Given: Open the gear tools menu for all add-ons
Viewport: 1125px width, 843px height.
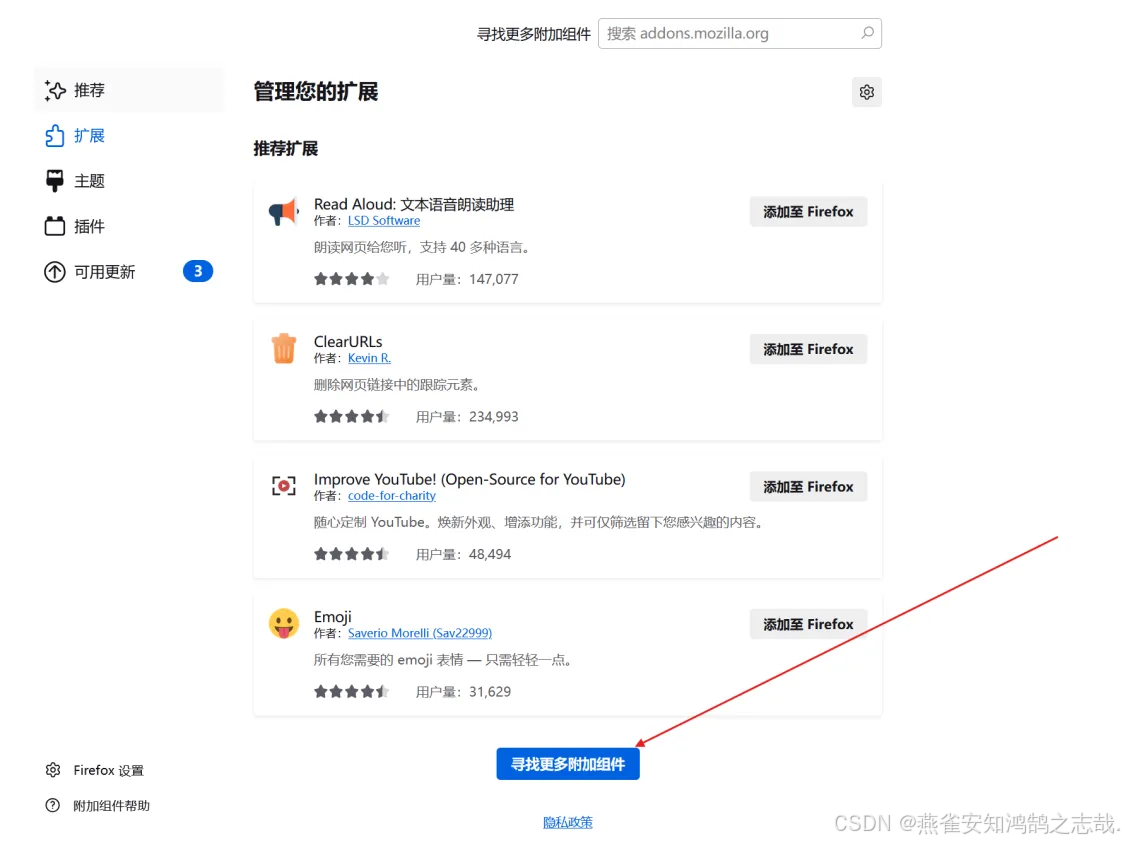Looking at the screenshot, I should [867, 92].
